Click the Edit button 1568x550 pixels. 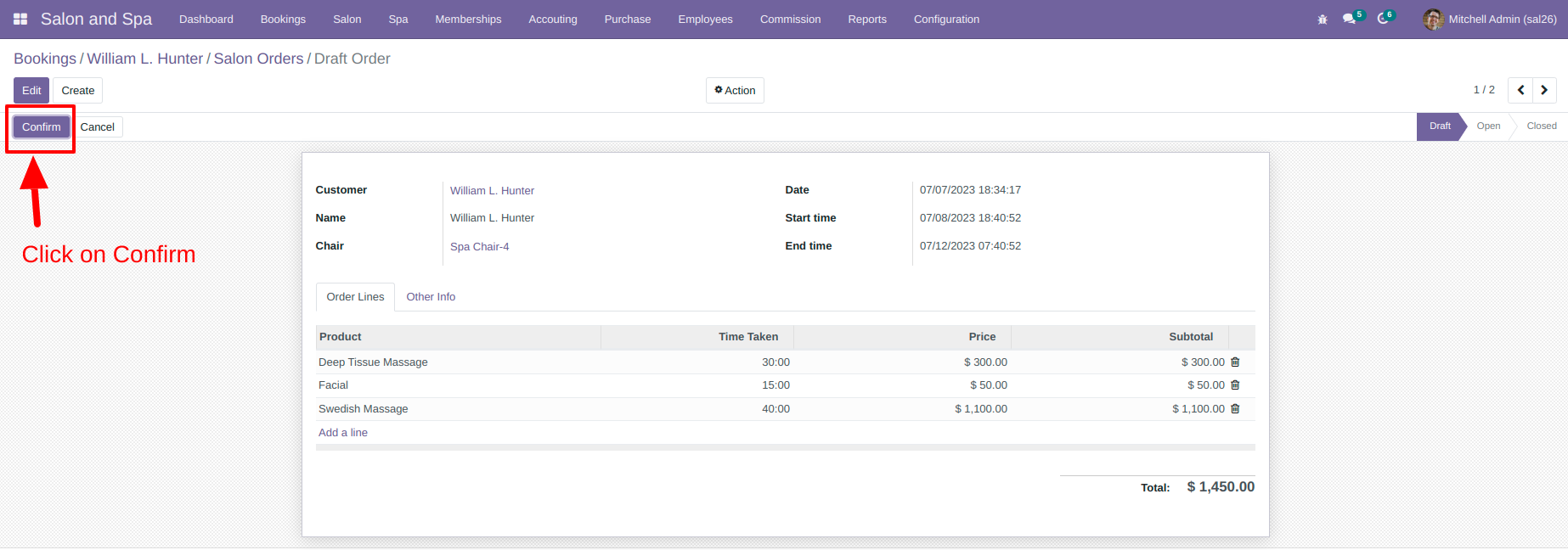tap(31, 90)
